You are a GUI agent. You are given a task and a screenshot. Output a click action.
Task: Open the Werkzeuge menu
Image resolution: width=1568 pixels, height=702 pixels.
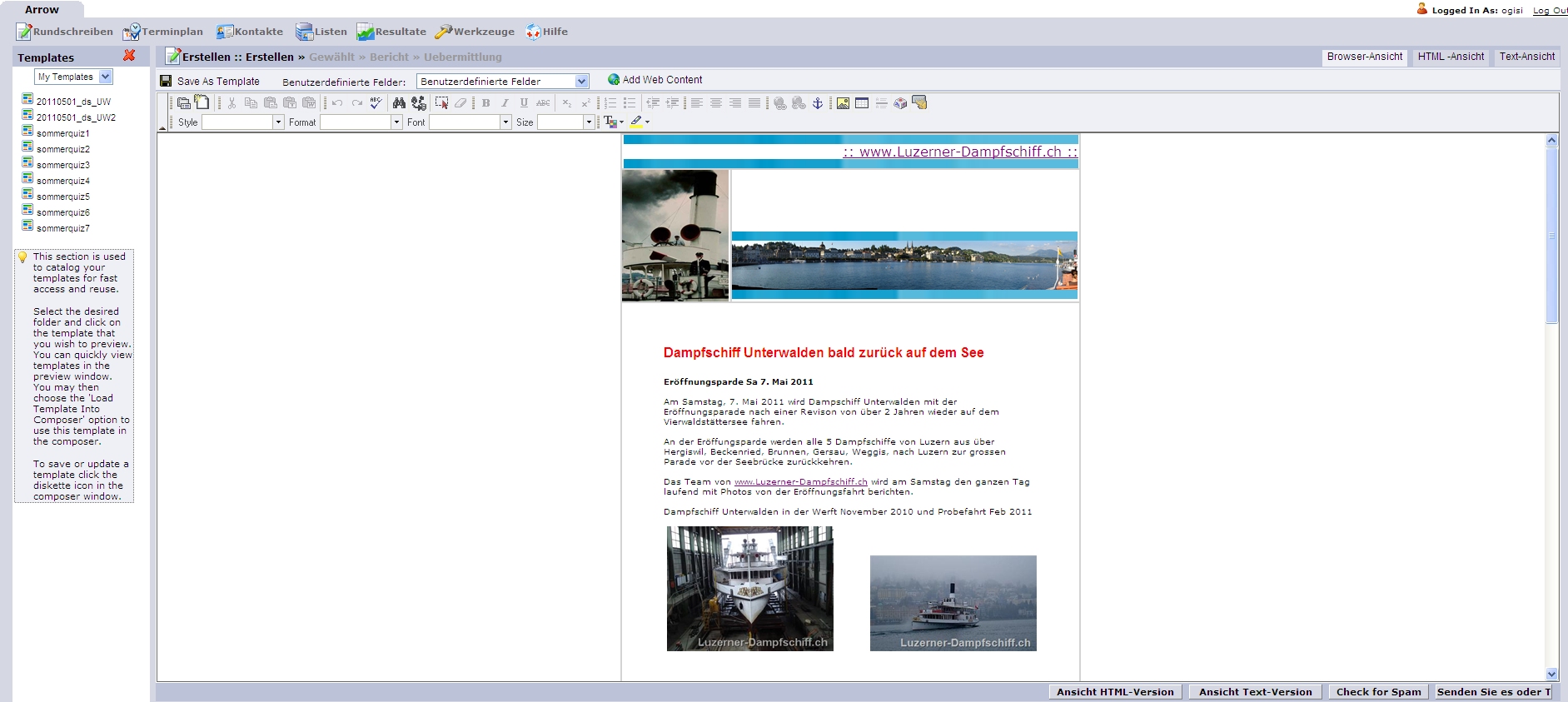[x=475, y=32]
